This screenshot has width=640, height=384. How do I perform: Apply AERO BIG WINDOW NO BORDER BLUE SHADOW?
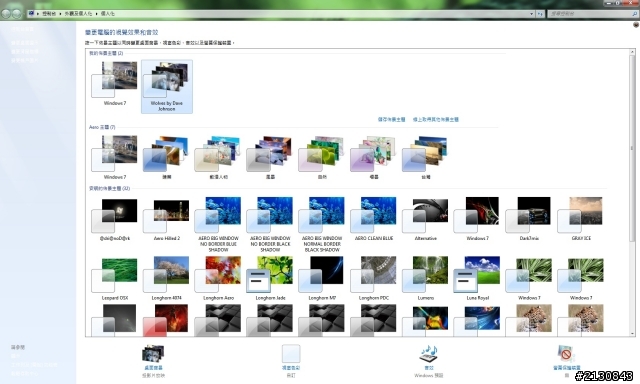coord(218,224)
